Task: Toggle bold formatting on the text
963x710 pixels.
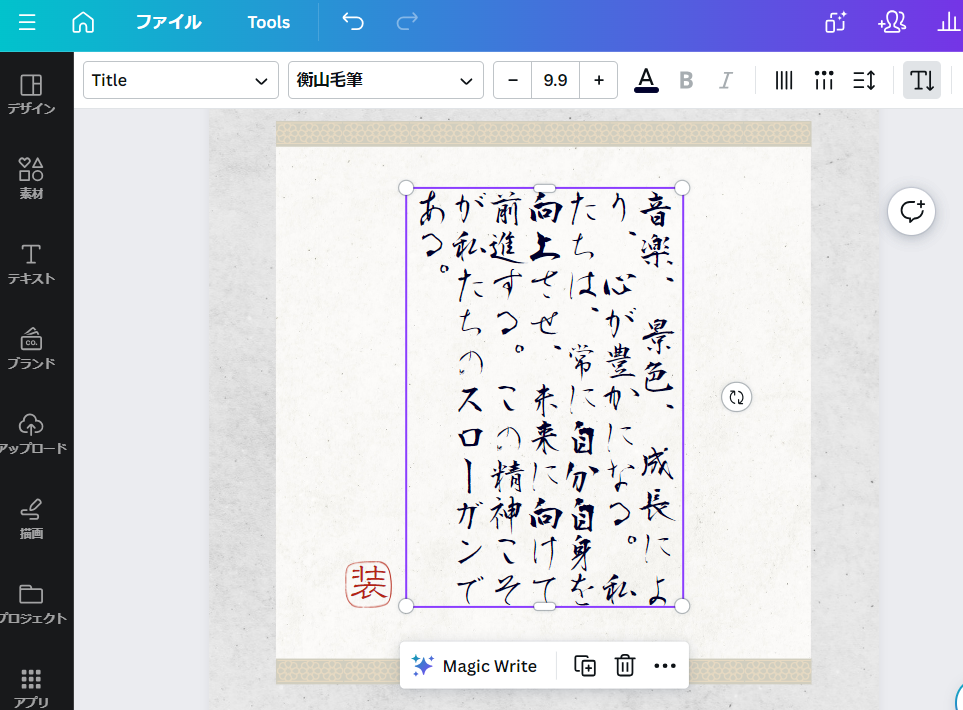Action: [x=686, y=80]
